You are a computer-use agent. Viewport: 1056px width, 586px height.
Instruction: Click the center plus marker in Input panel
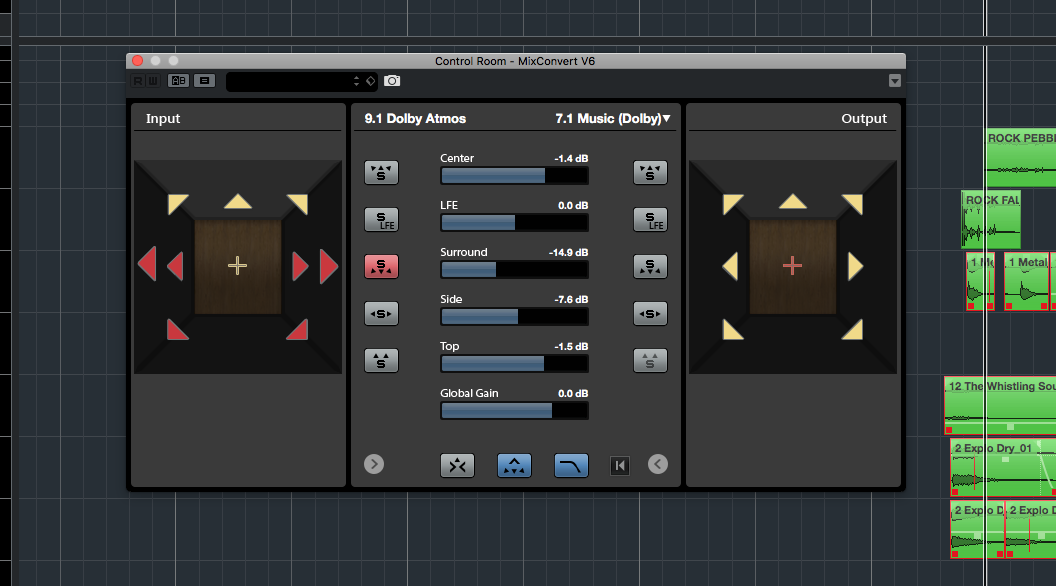pyautogui.click(x=237, y=266)
